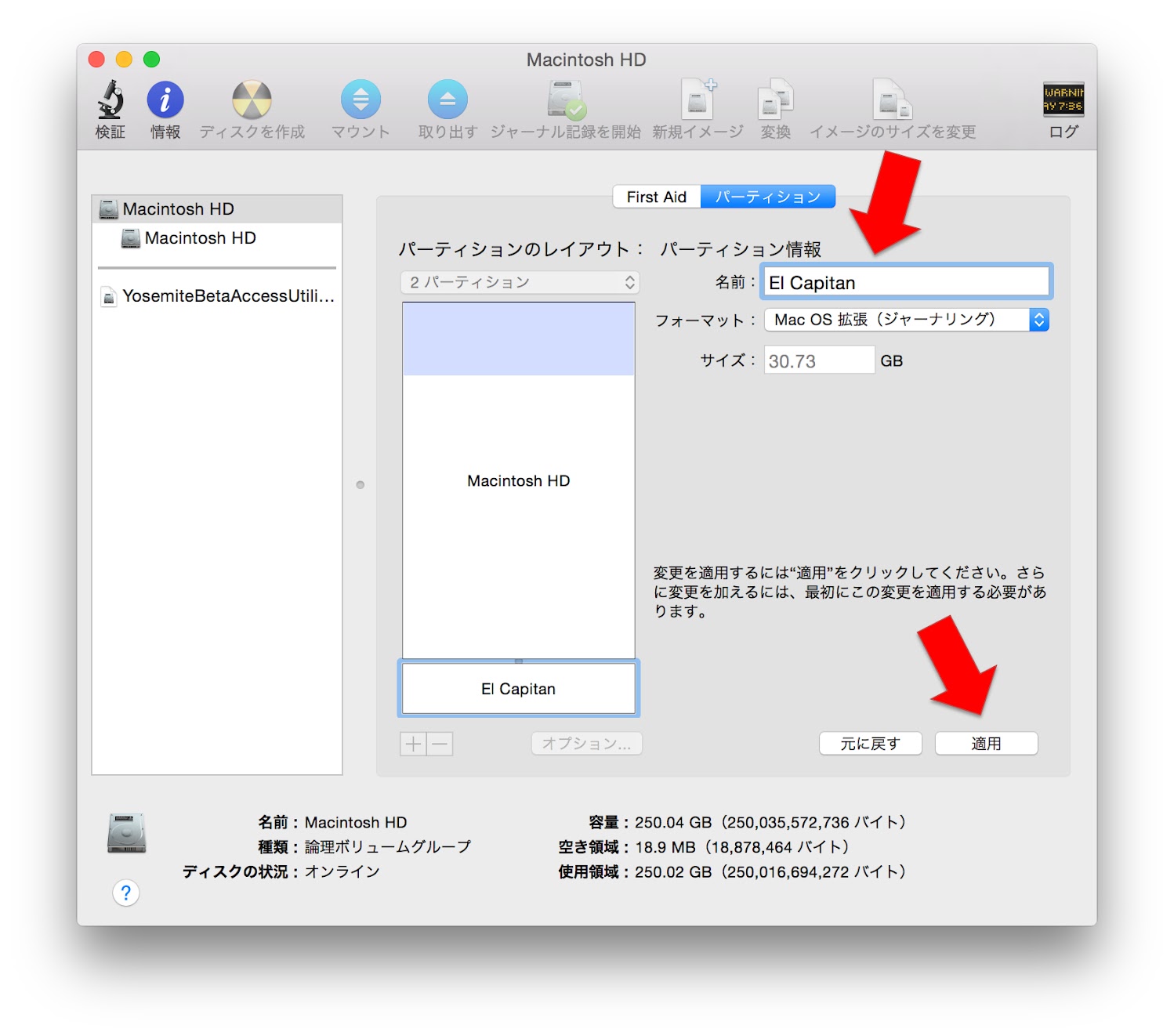Click the New Image (新規イメージ) icon
Viewport: 1174px width, 1036px height.
click(x=698, y=100)
